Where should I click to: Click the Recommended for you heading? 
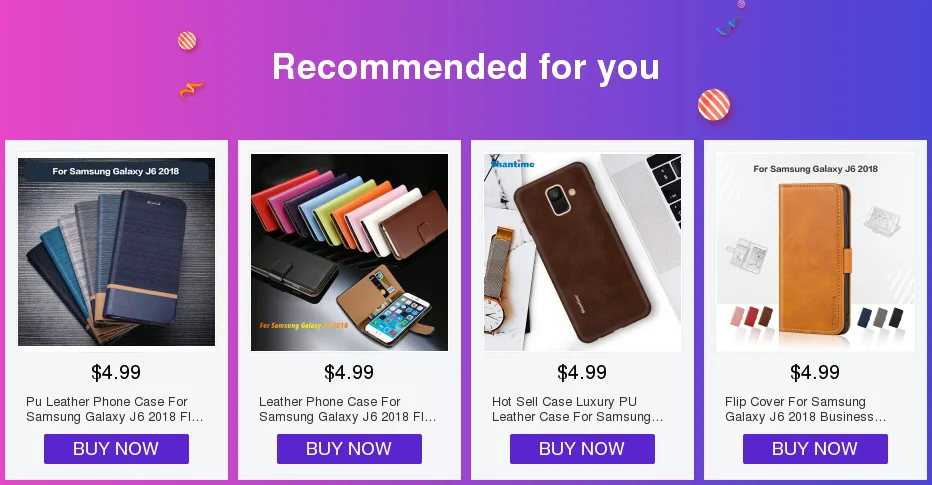466,67
